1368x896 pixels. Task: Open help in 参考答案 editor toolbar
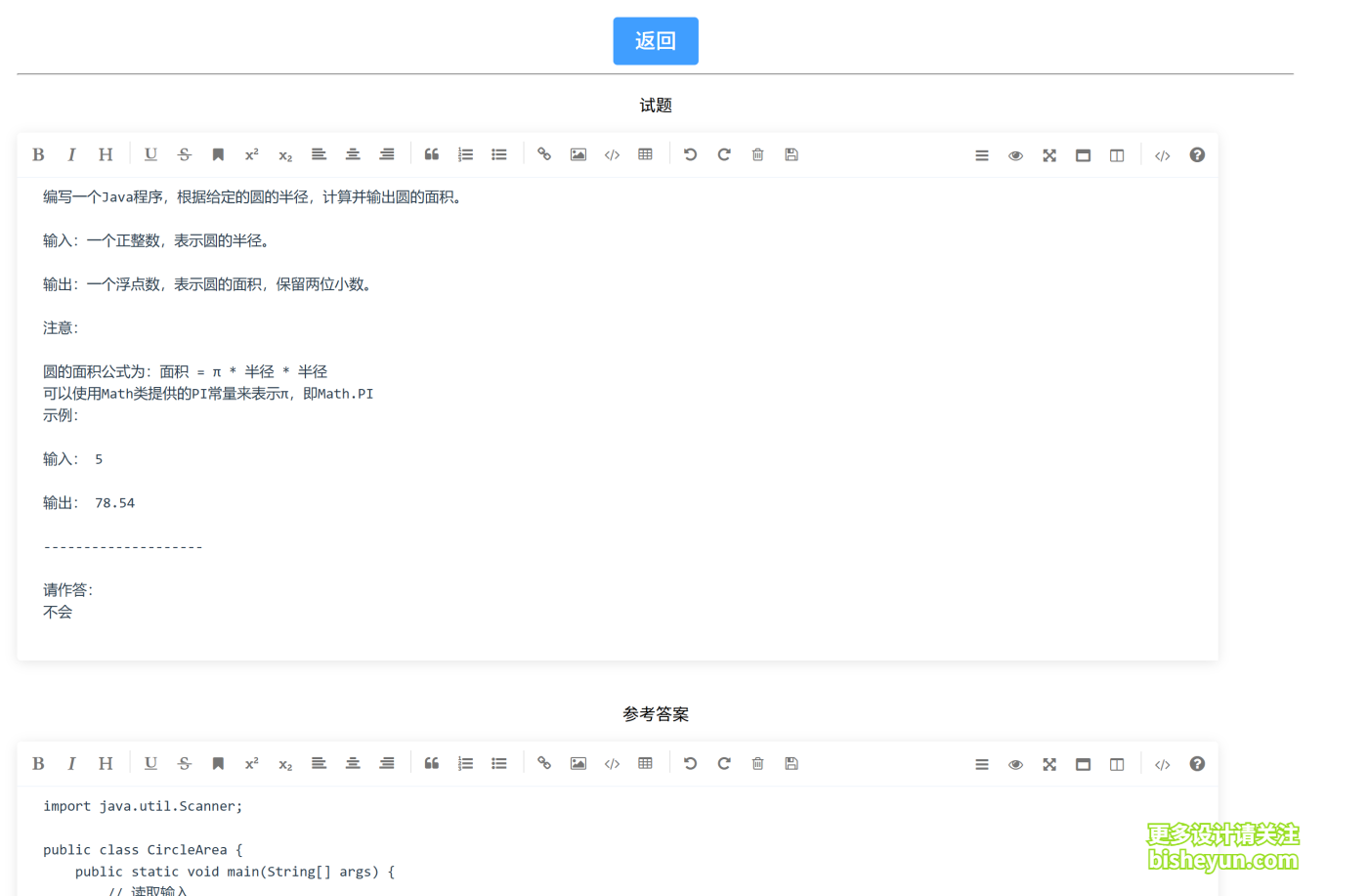[1197, 764]
